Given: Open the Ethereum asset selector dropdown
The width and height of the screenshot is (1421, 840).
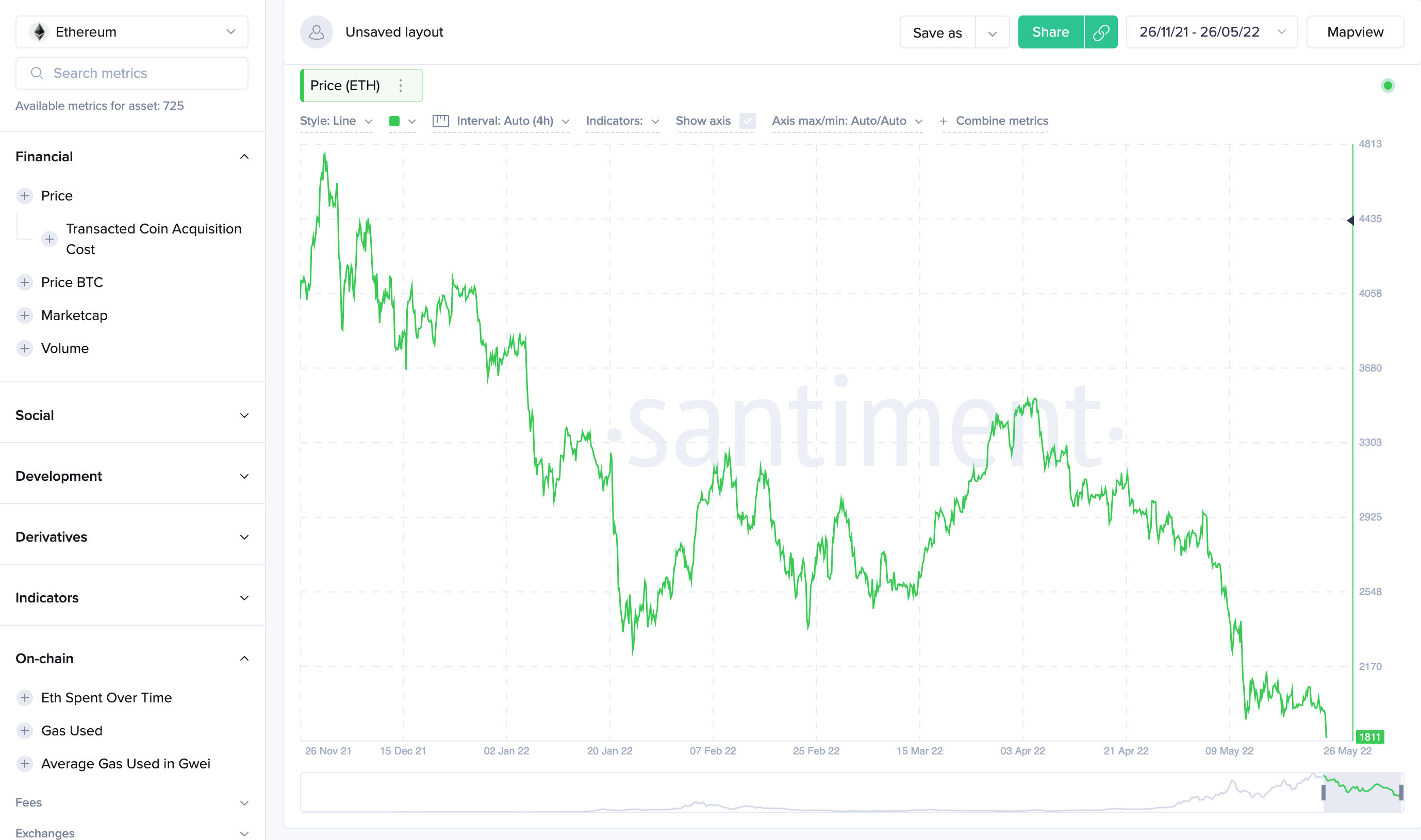Looking at the screenshot, I should tap(132, 32).
